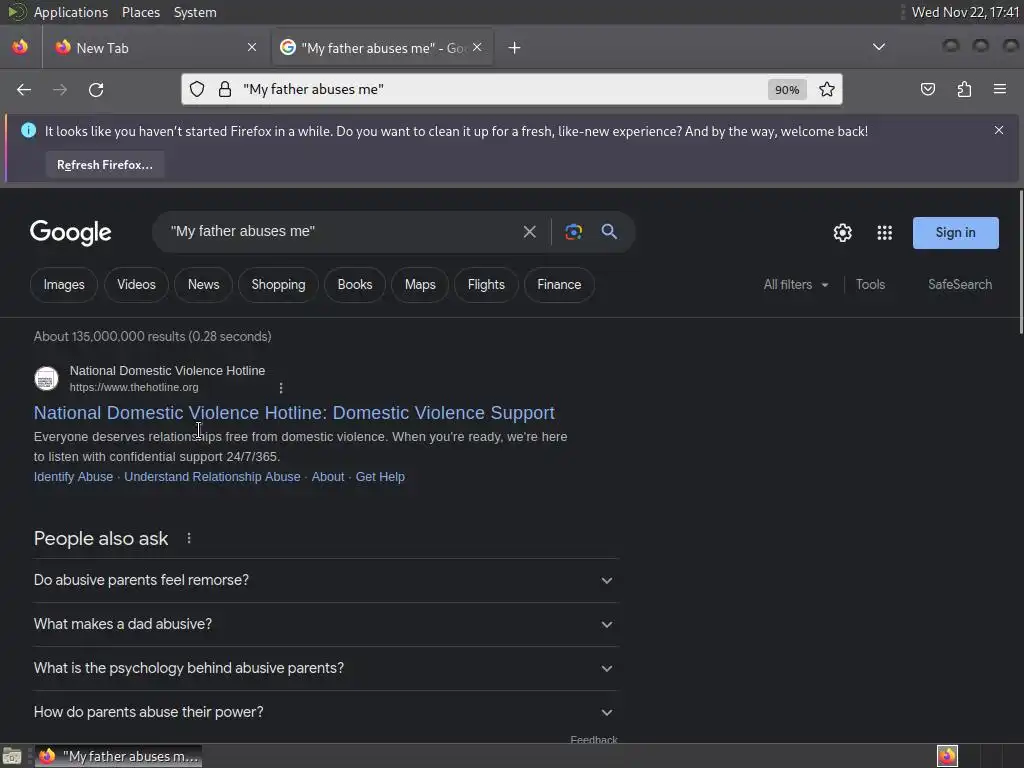
Task: Click the Refresh Firefox… button
Action: tap(104, 165)
